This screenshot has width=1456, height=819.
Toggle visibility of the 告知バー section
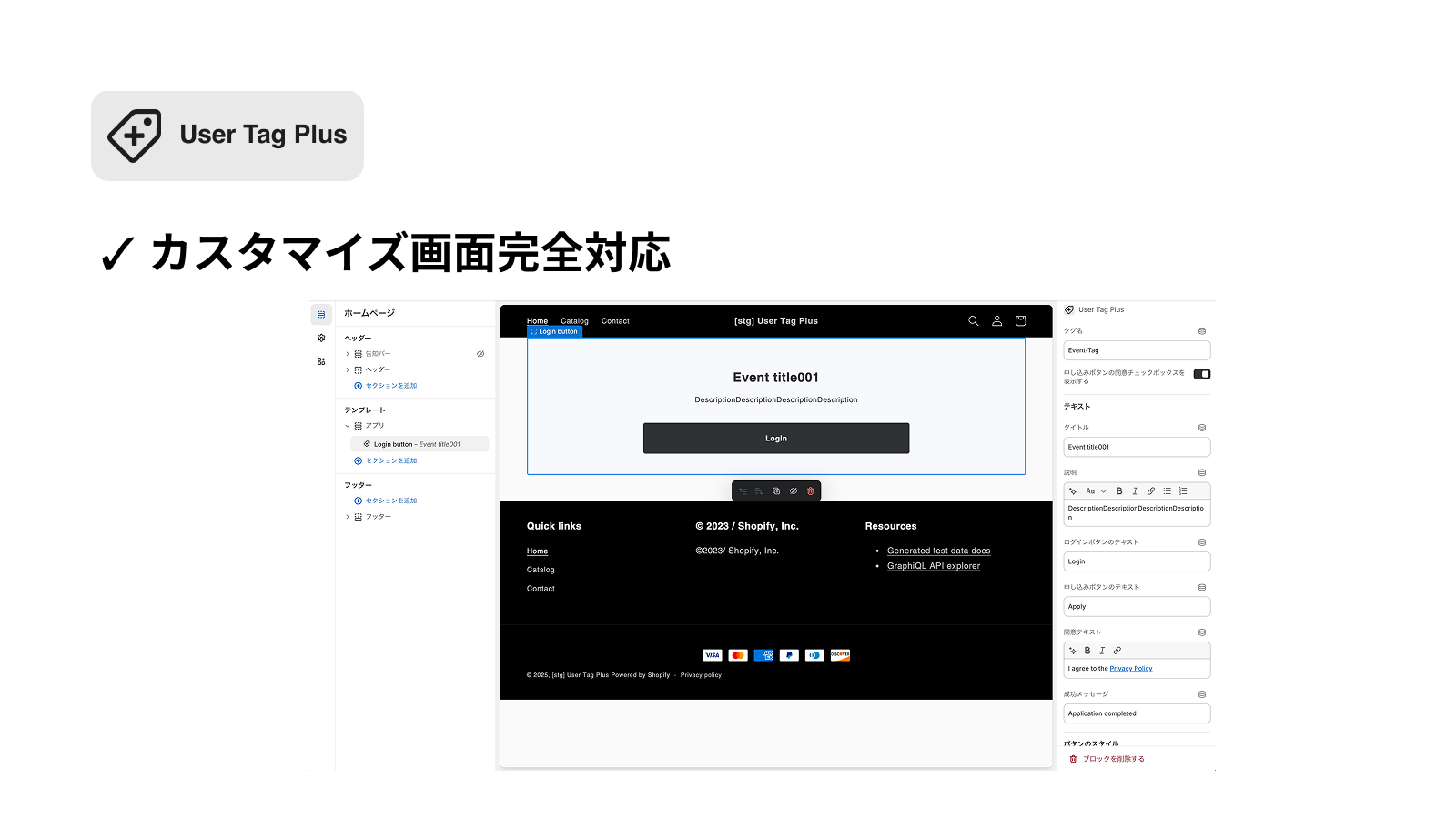coord(480,354)
